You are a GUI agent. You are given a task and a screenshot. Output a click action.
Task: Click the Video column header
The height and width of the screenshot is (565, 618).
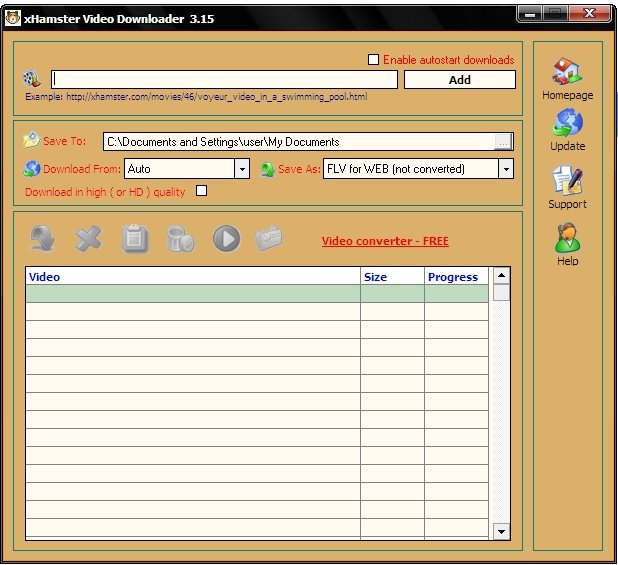193,277
